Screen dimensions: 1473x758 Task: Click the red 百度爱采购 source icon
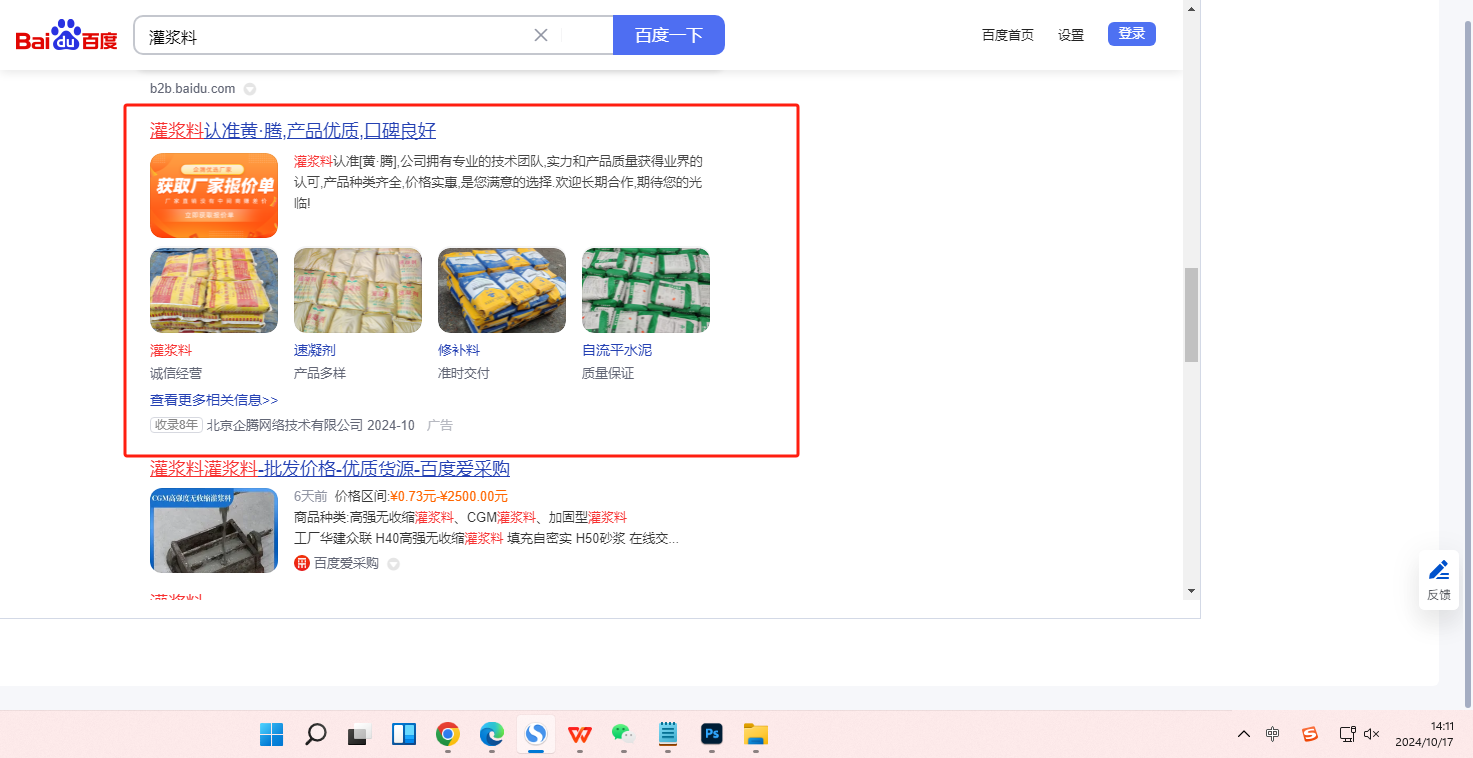pyautogui.click(x=302, y=564)
